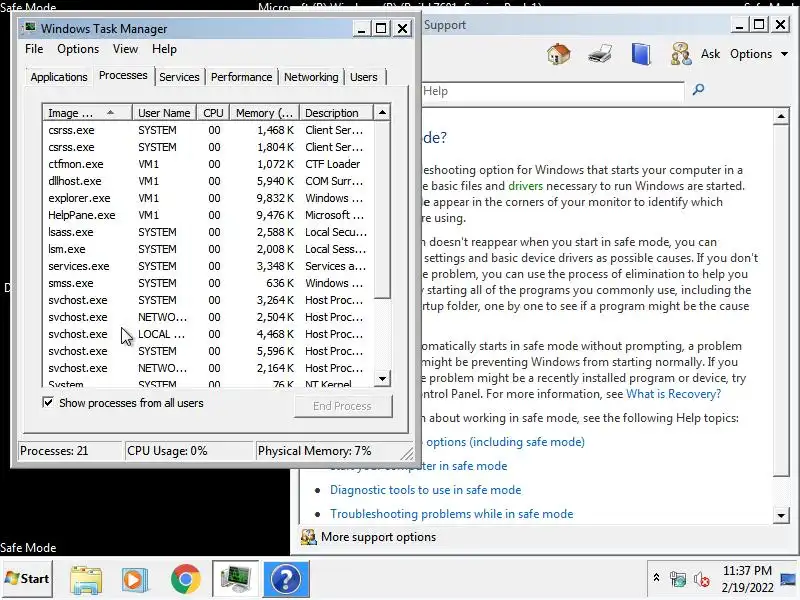Screen dimensions: 800x600
Task: Show hidden tray icons arrow
Action: tap(657, 578)
